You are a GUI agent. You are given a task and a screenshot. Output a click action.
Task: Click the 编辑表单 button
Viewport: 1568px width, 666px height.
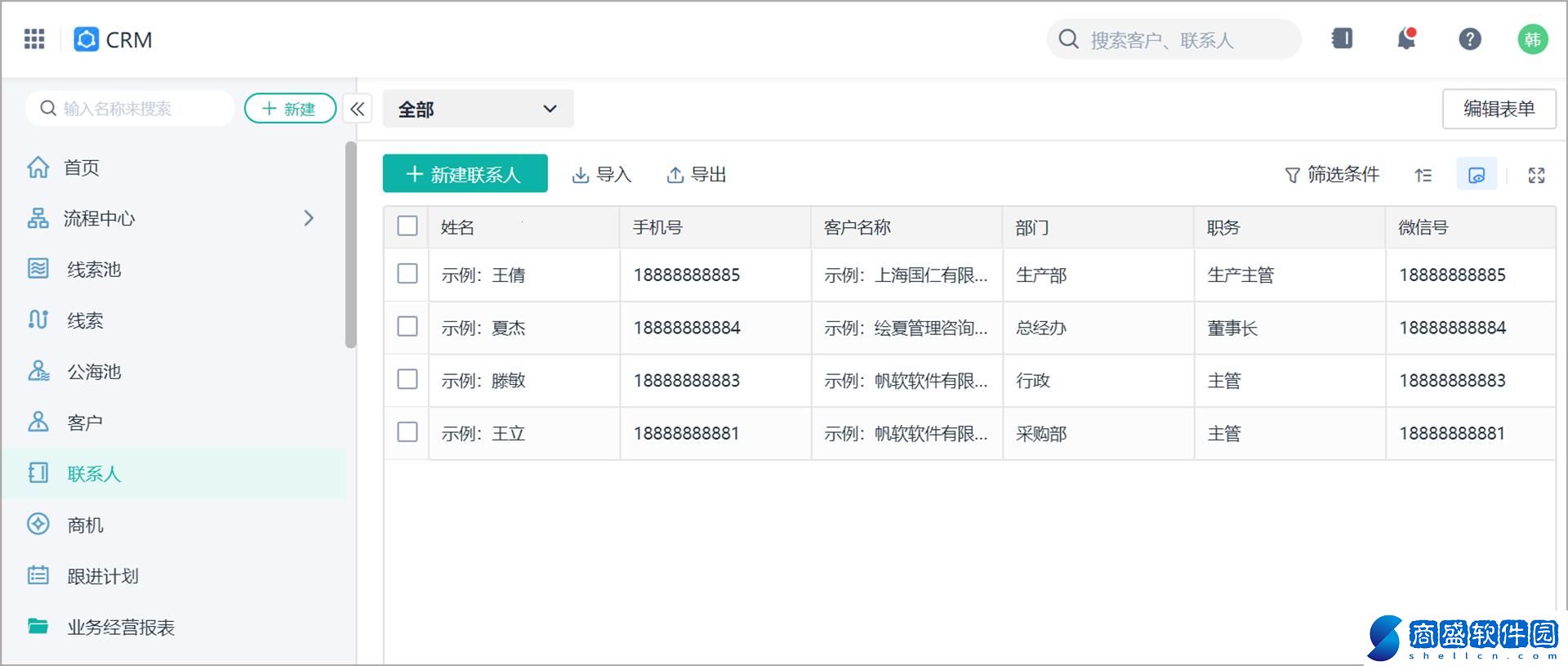(1499, 109)
